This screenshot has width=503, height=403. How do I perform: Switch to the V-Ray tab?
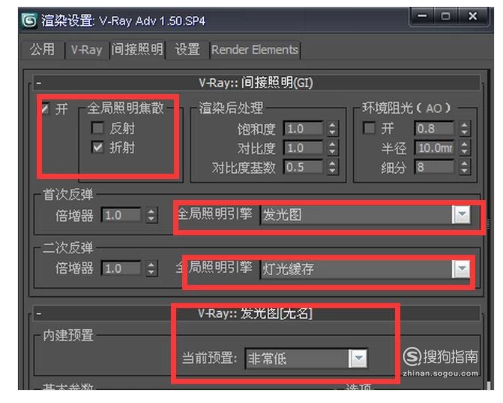coord(86,50)
